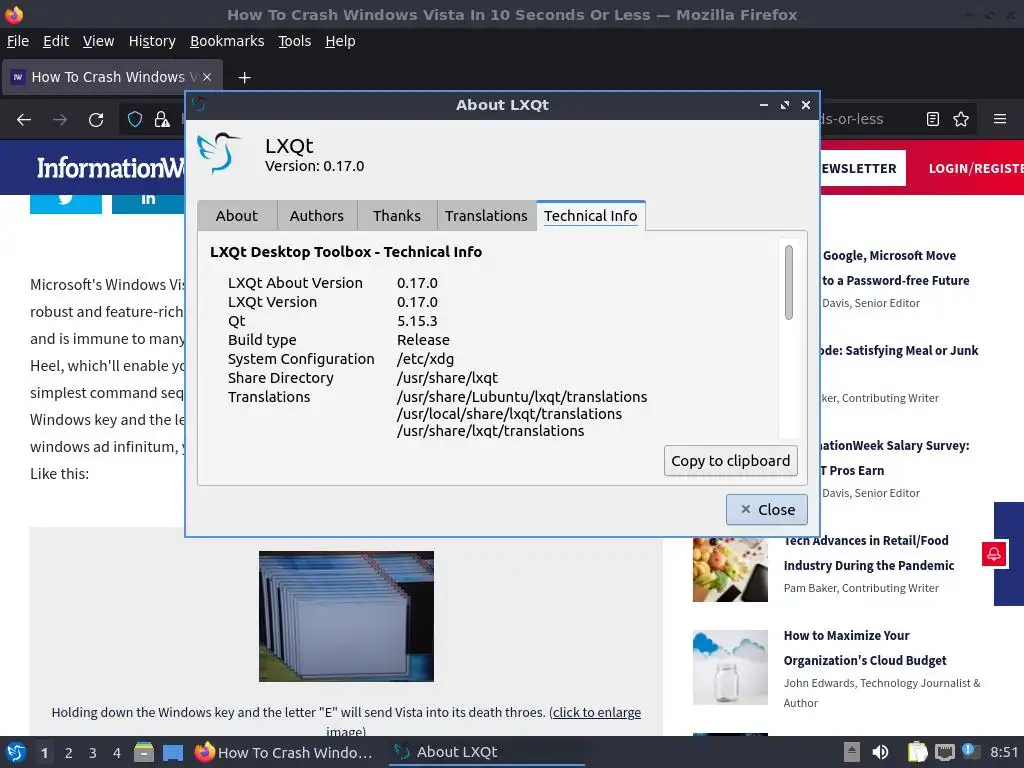Open the volume control in the system tray
Screen dimensions: 1024x768
[x=880, y=752]
